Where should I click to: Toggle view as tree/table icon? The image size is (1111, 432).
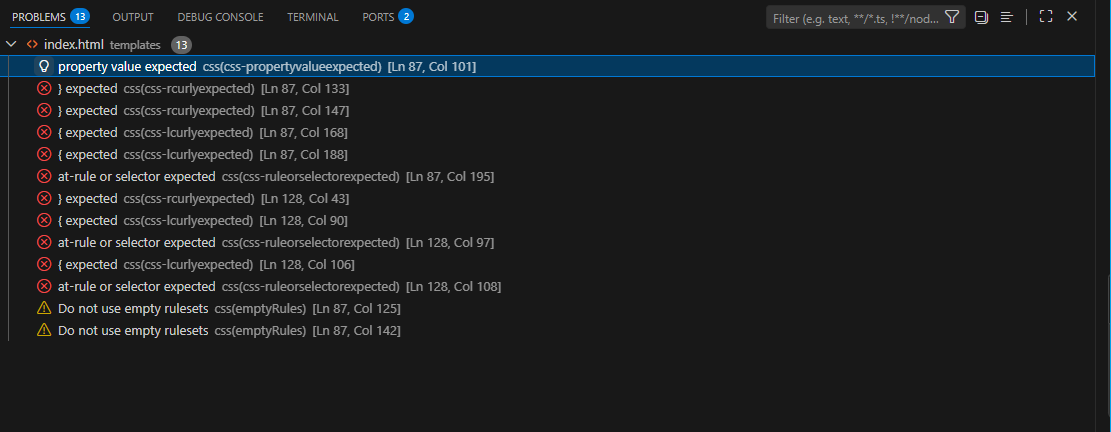point(1006,17)
